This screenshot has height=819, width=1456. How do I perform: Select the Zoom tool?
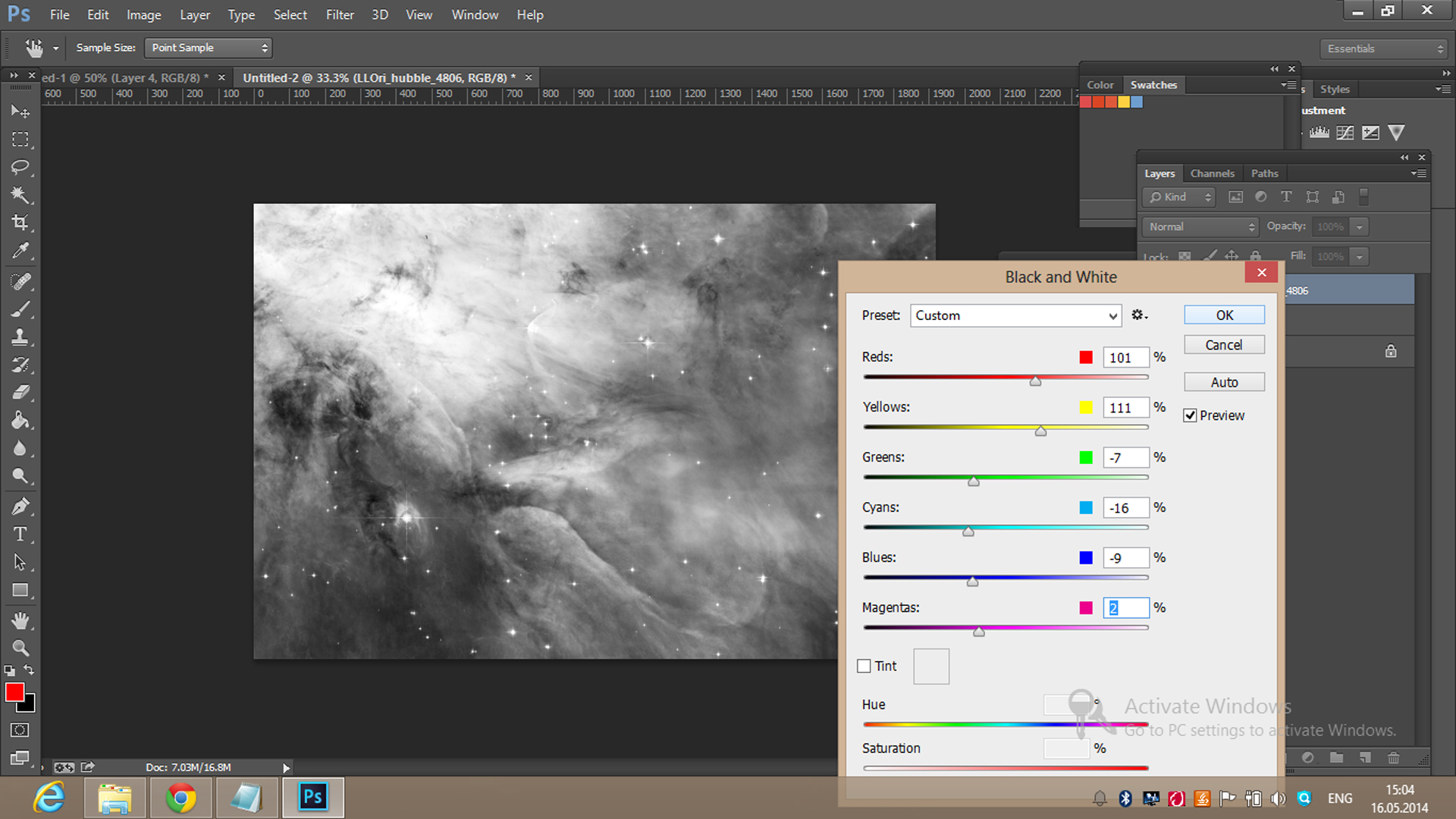[x=20, y=648]
